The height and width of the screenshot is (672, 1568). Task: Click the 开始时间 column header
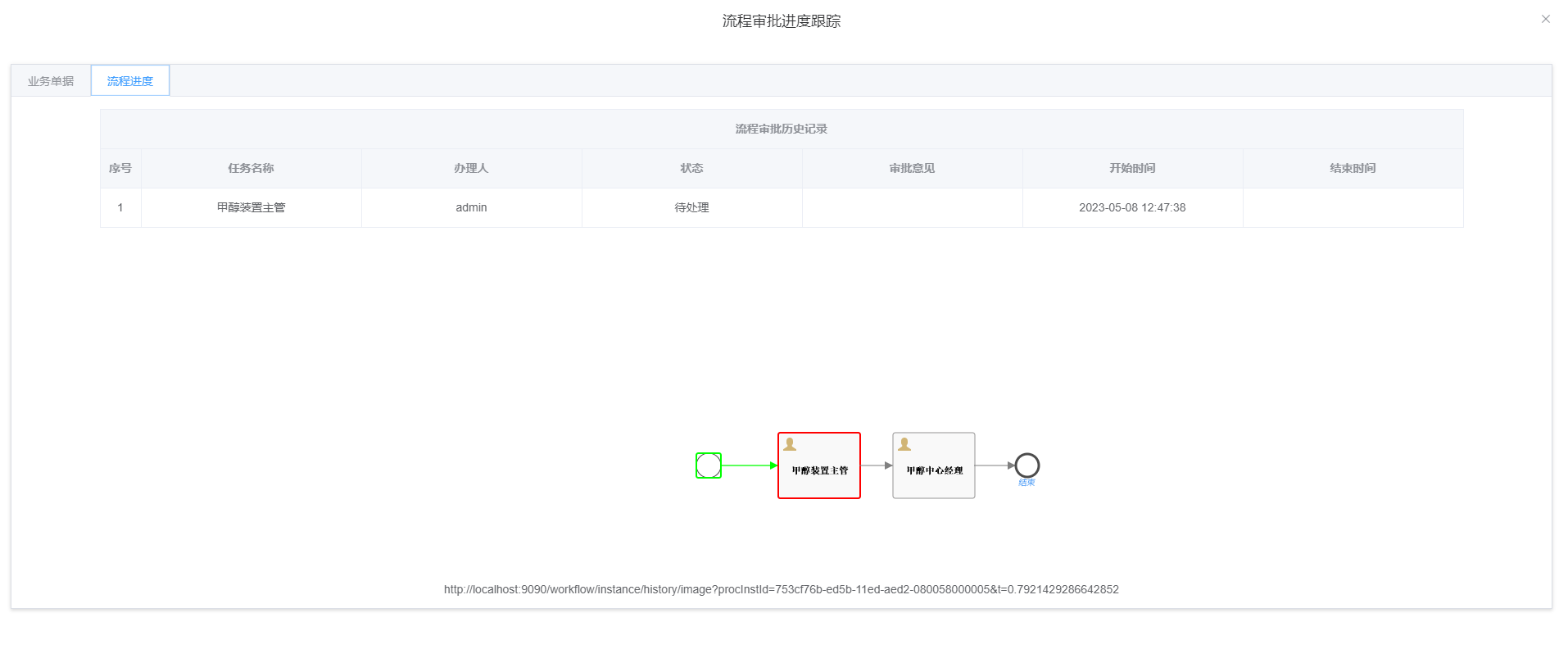(x=1132, y=168)
